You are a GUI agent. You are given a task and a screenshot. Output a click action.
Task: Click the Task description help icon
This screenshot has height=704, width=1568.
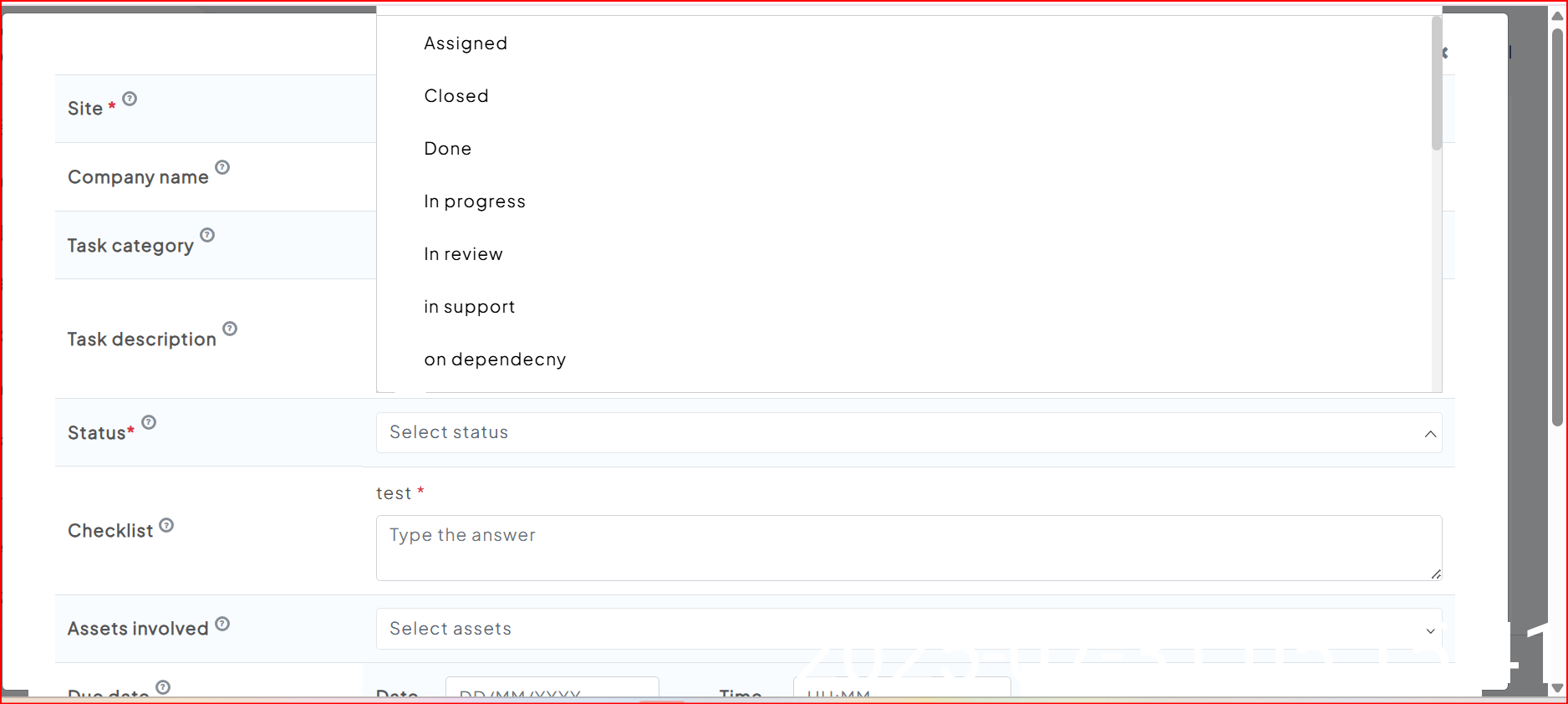coord(230,329)
